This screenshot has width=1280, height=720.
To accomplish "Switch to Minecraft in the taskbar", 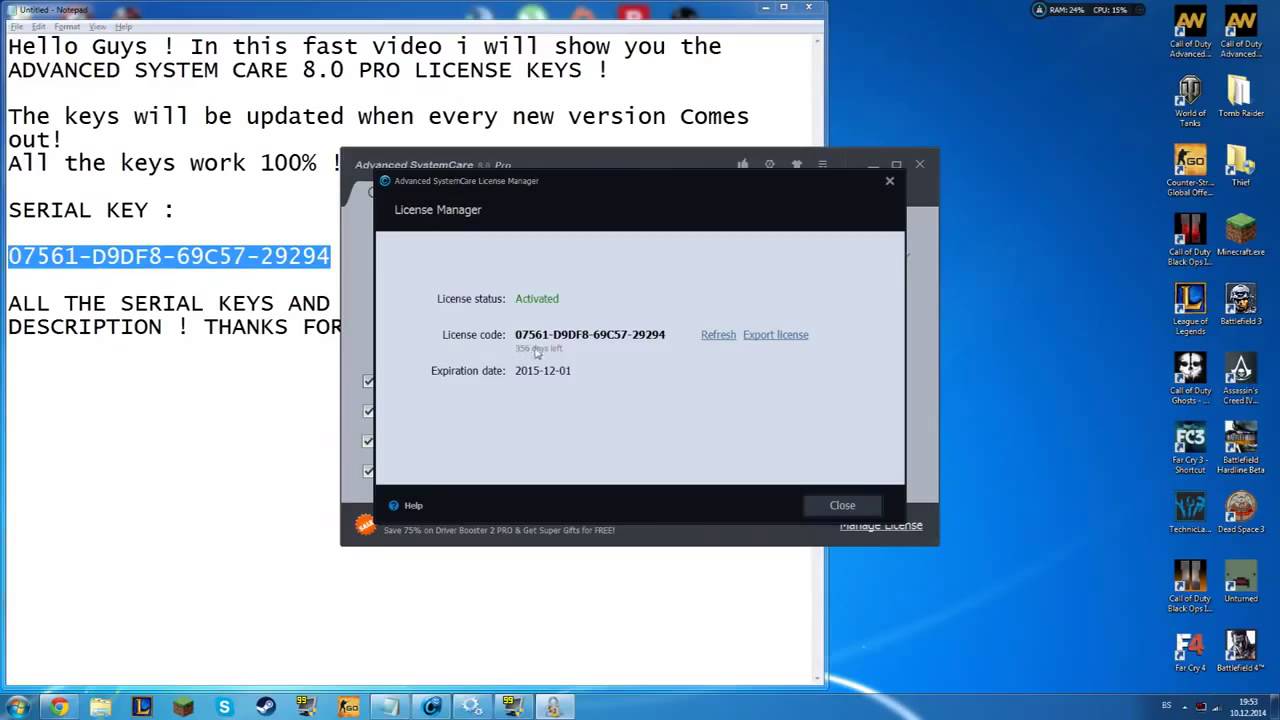I will pyautogui.click(x=183, y=706).
